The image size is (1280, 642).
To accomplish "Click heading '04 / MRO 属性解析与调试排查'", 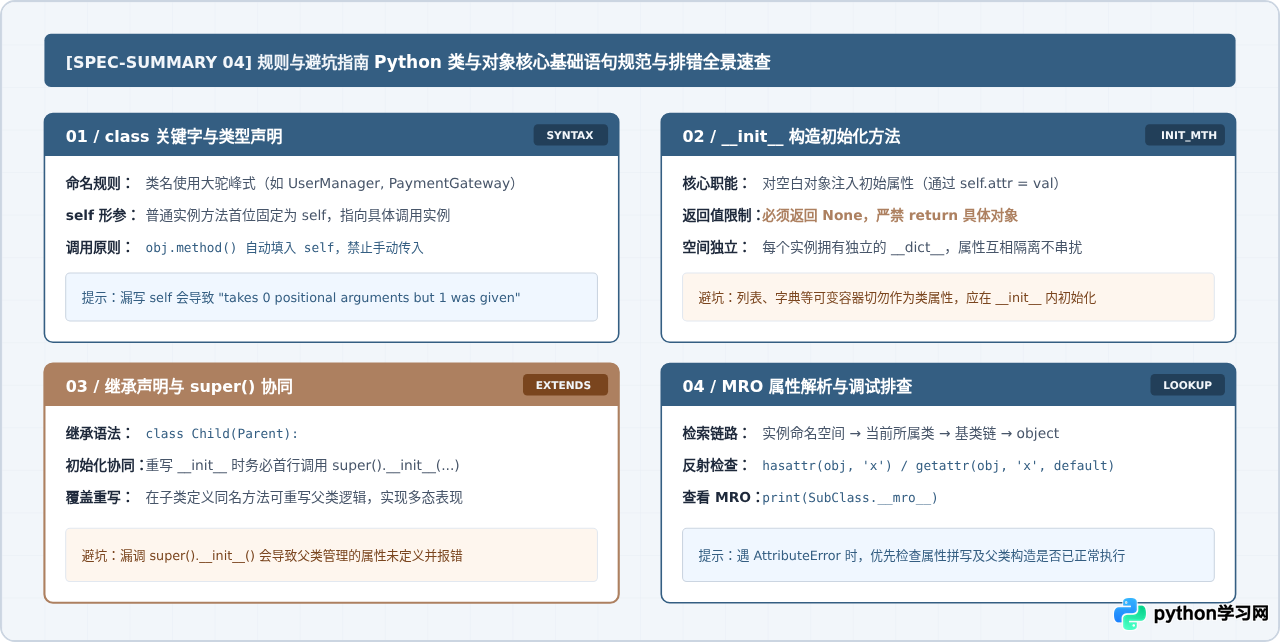I will tap(797, 386).
